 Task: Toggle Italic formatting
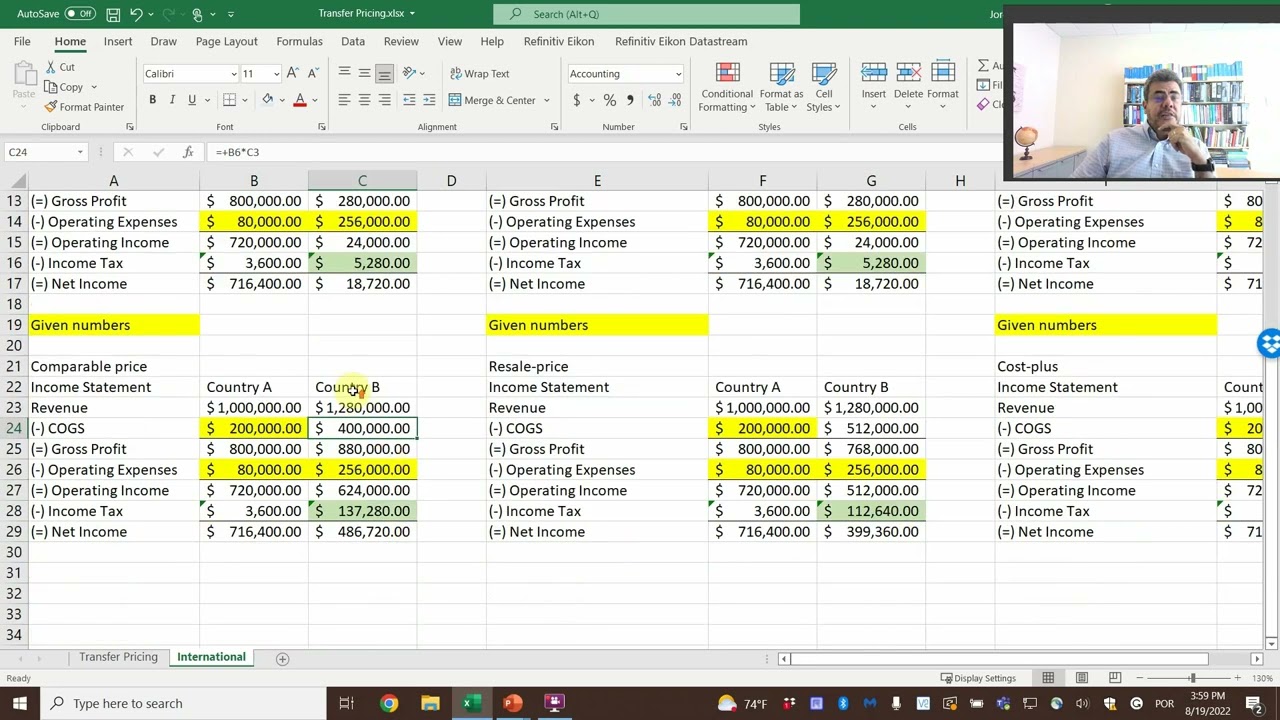(172, 100)
